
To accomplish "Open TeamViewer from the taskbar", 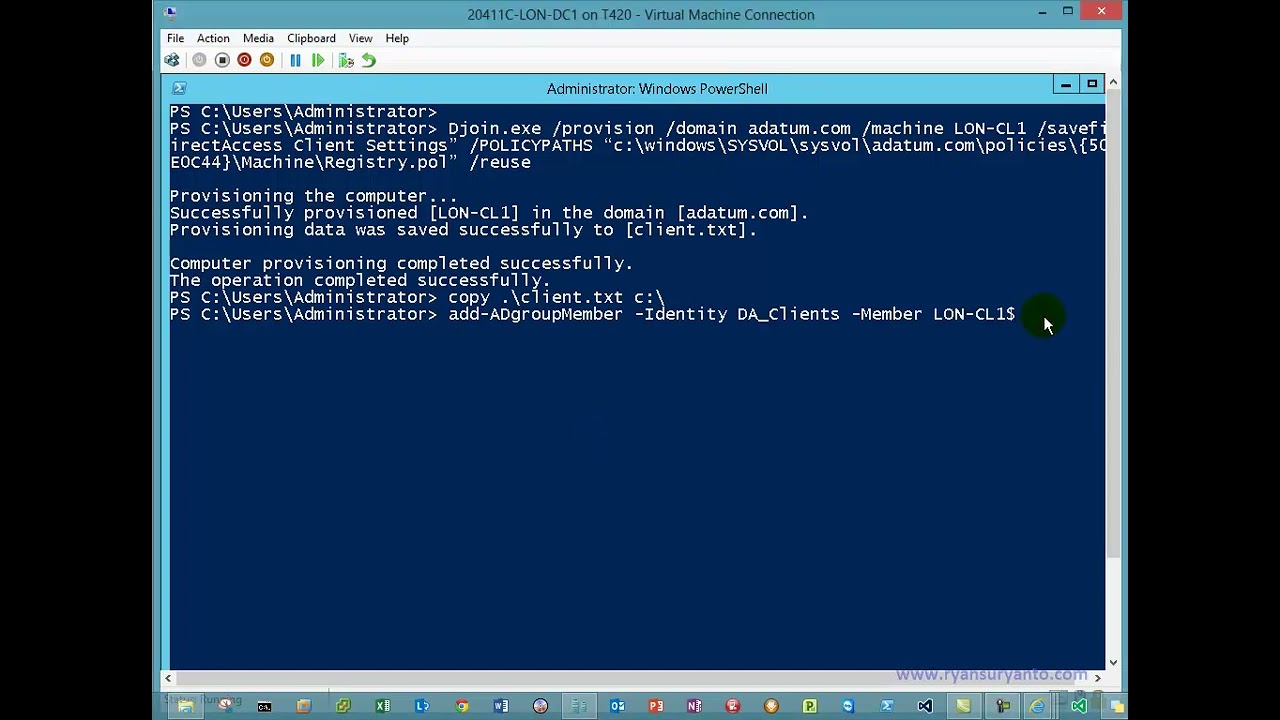I will [x=847, y=706].
